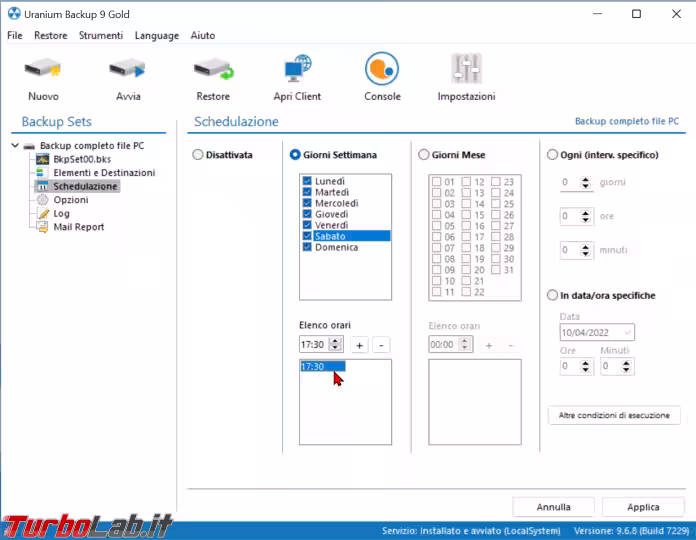
Task: Open the Language menu
Action: coord(157,35)
